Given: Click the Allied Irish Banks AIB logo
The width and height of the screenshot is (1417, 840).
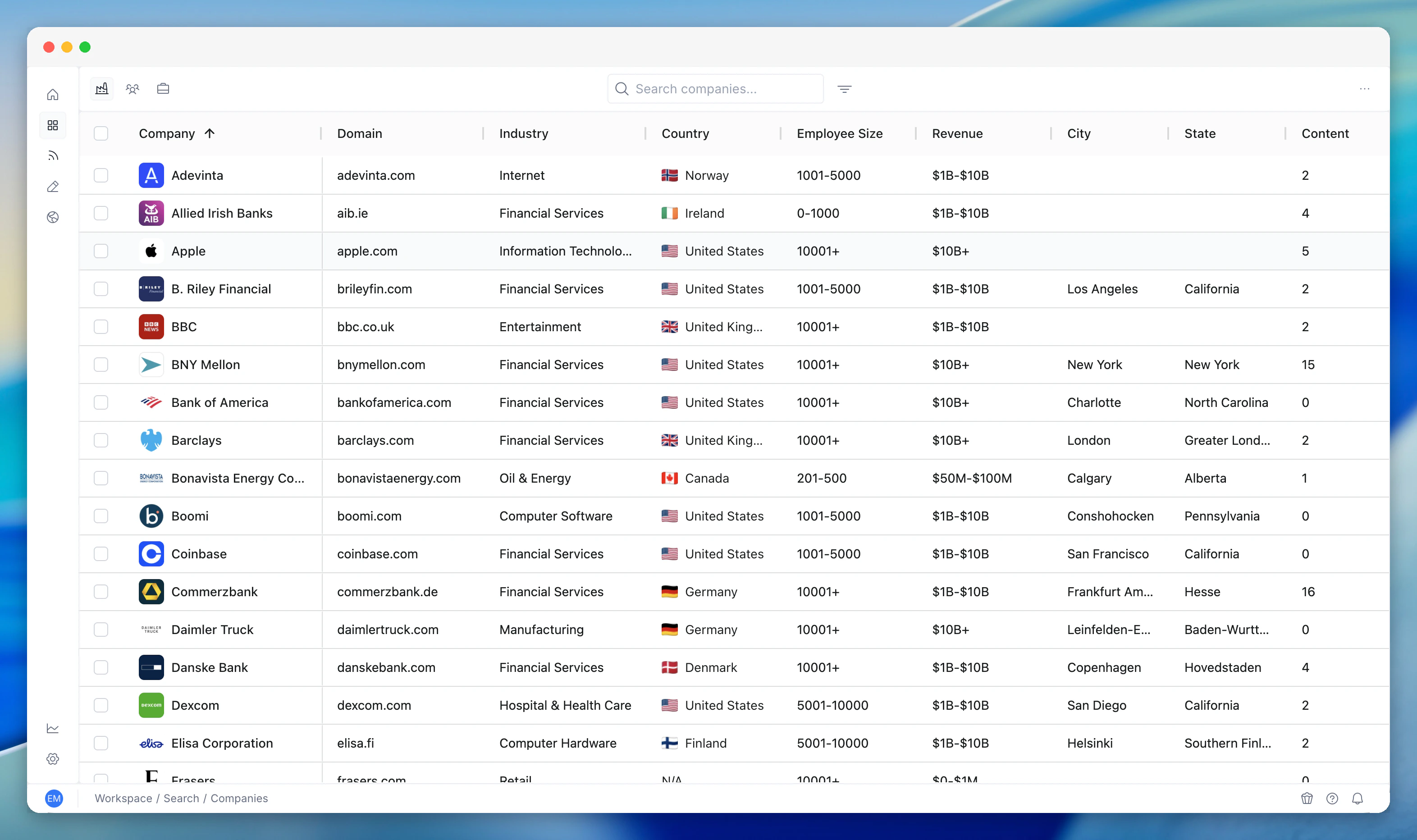Looking at the screenshot, I should (151, 214).
